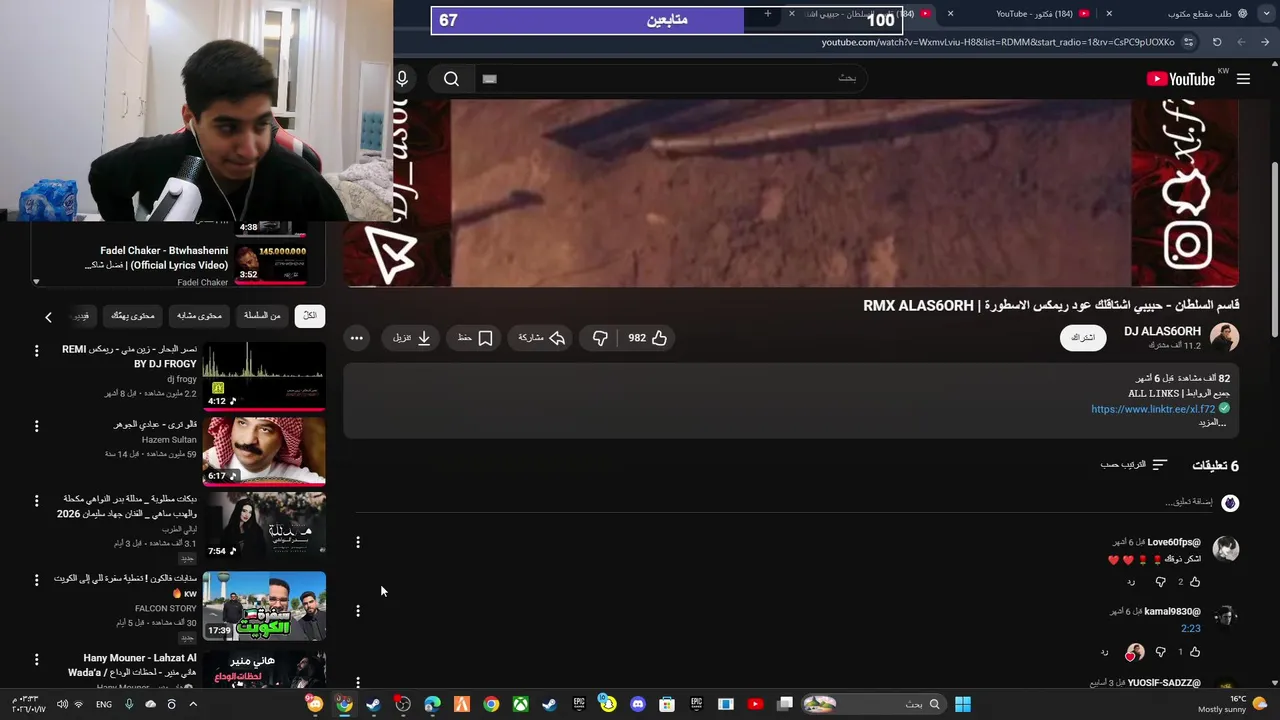Image resolution: width=1280 pixels, height=720 pixels.
Task: Like the video with 982 likes
Action: pos(647,338)
